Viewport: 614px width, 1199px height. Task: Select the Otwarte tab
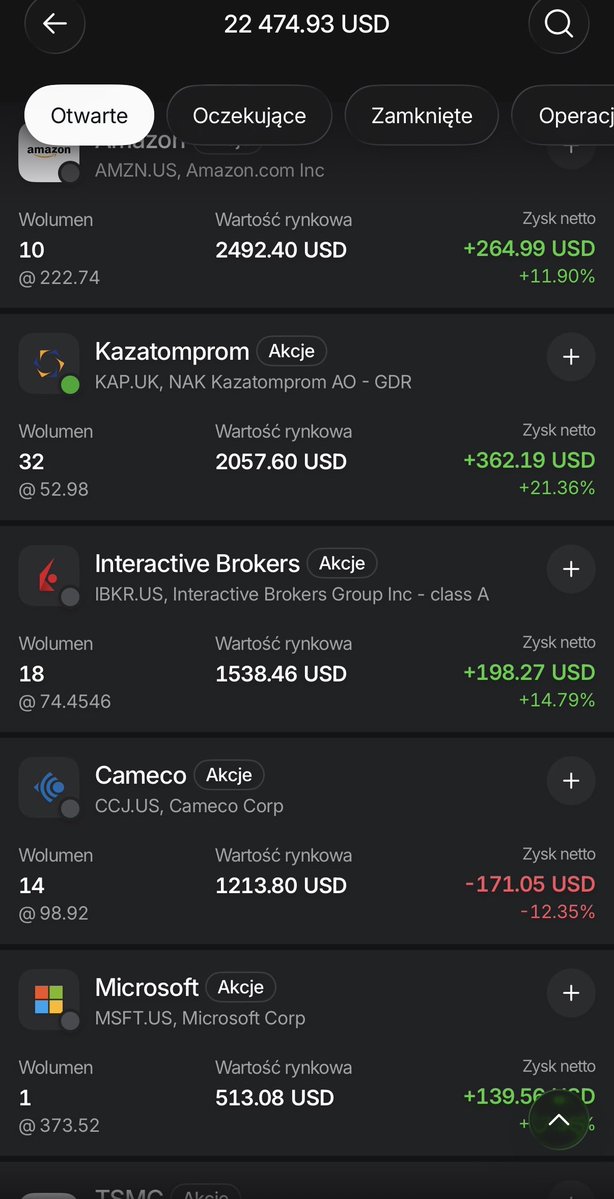(x=89, y=115)
